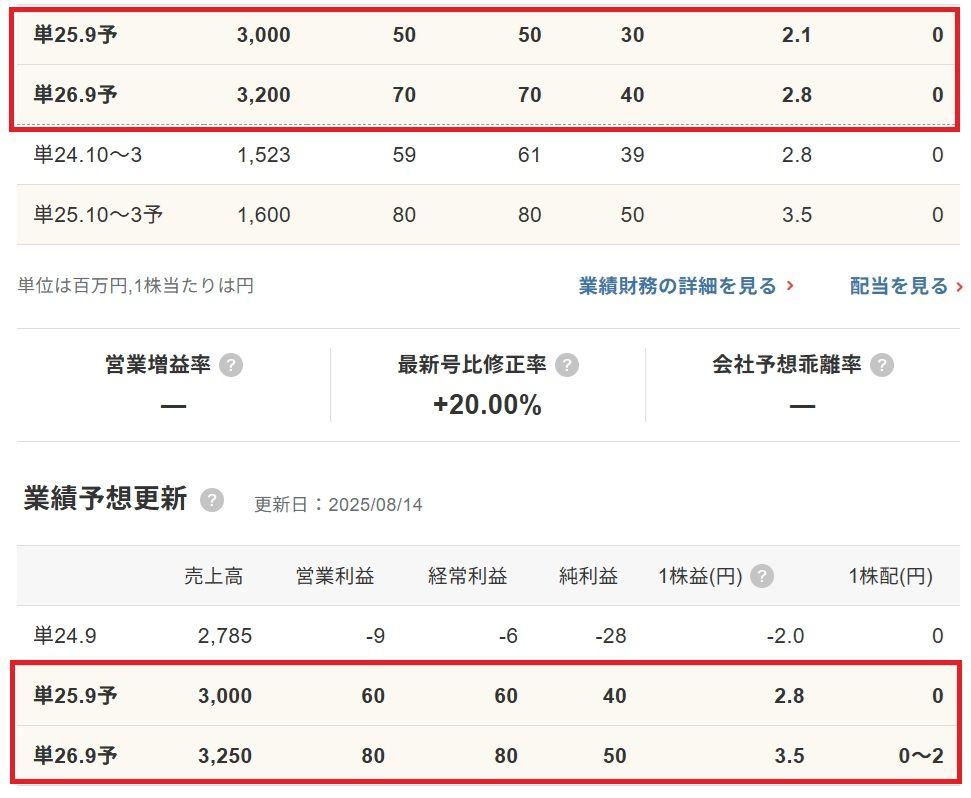The height and width of the screenshot is (798, 971).
Task: Click the 営業利益 column header
Action: click(x=335, y=576)
